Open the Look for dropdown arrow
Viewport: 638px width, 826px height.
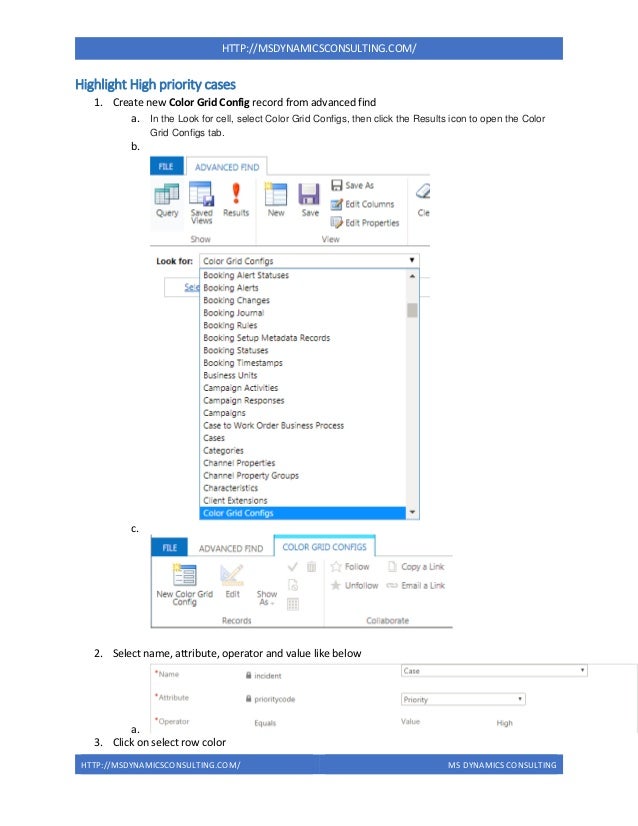click(412, 260)
